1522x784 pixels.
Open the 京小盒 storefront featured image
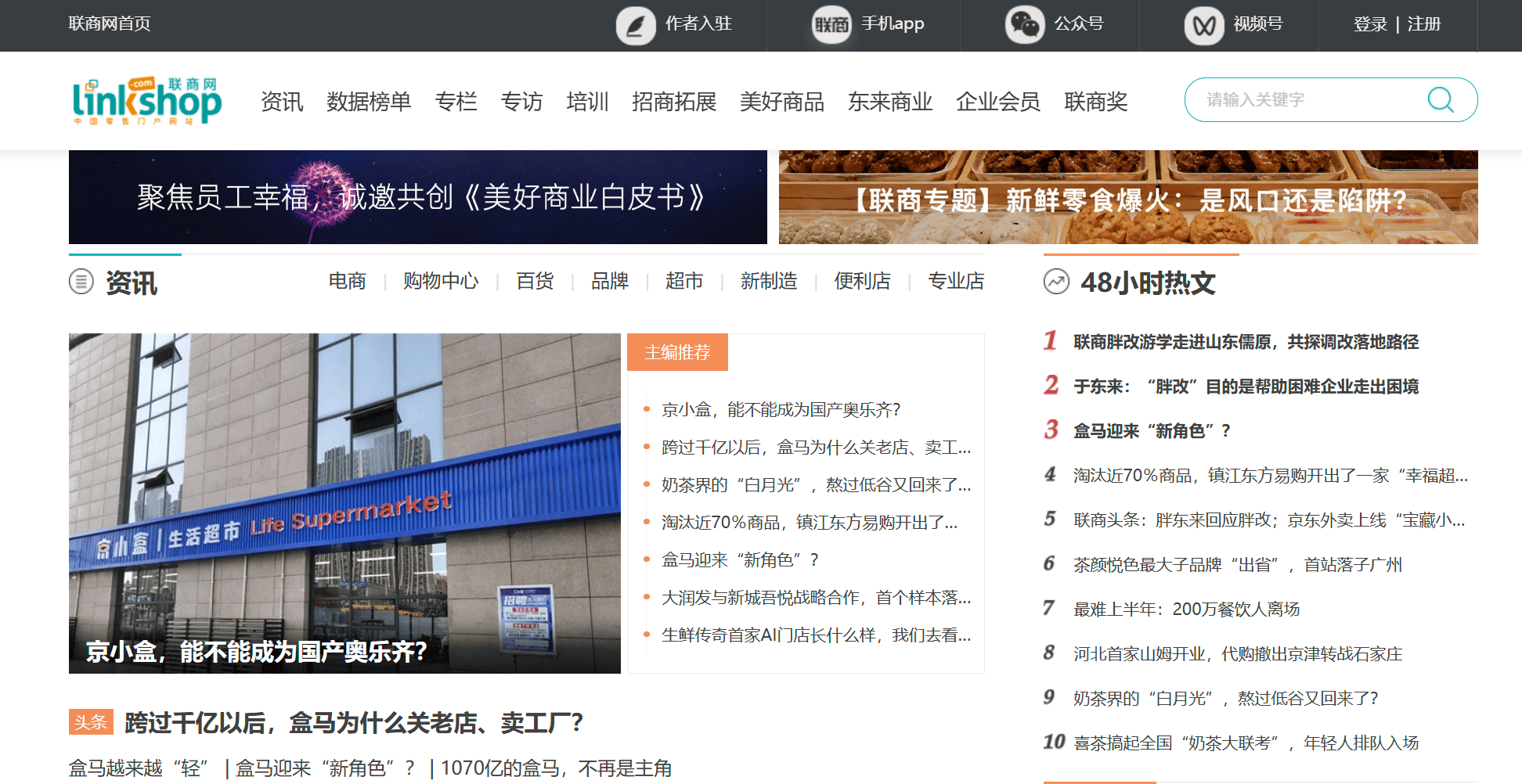[344, 503]
